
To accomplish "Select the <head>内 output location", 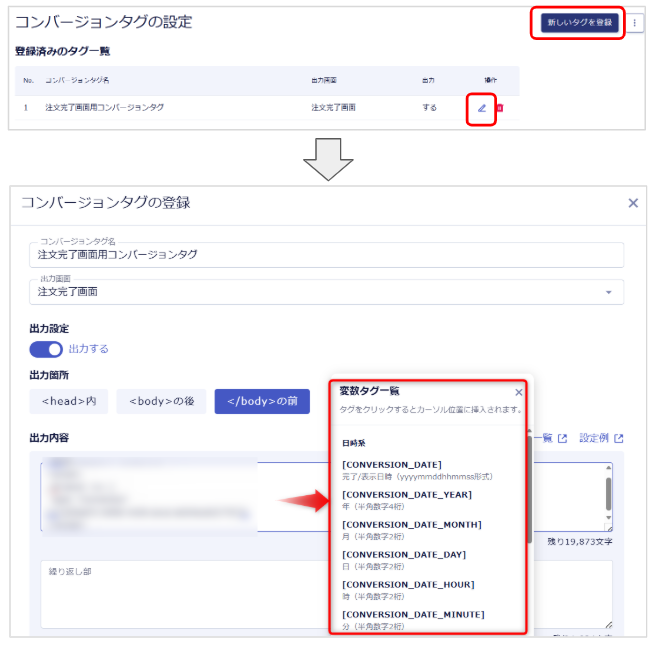I will point(69,401).
